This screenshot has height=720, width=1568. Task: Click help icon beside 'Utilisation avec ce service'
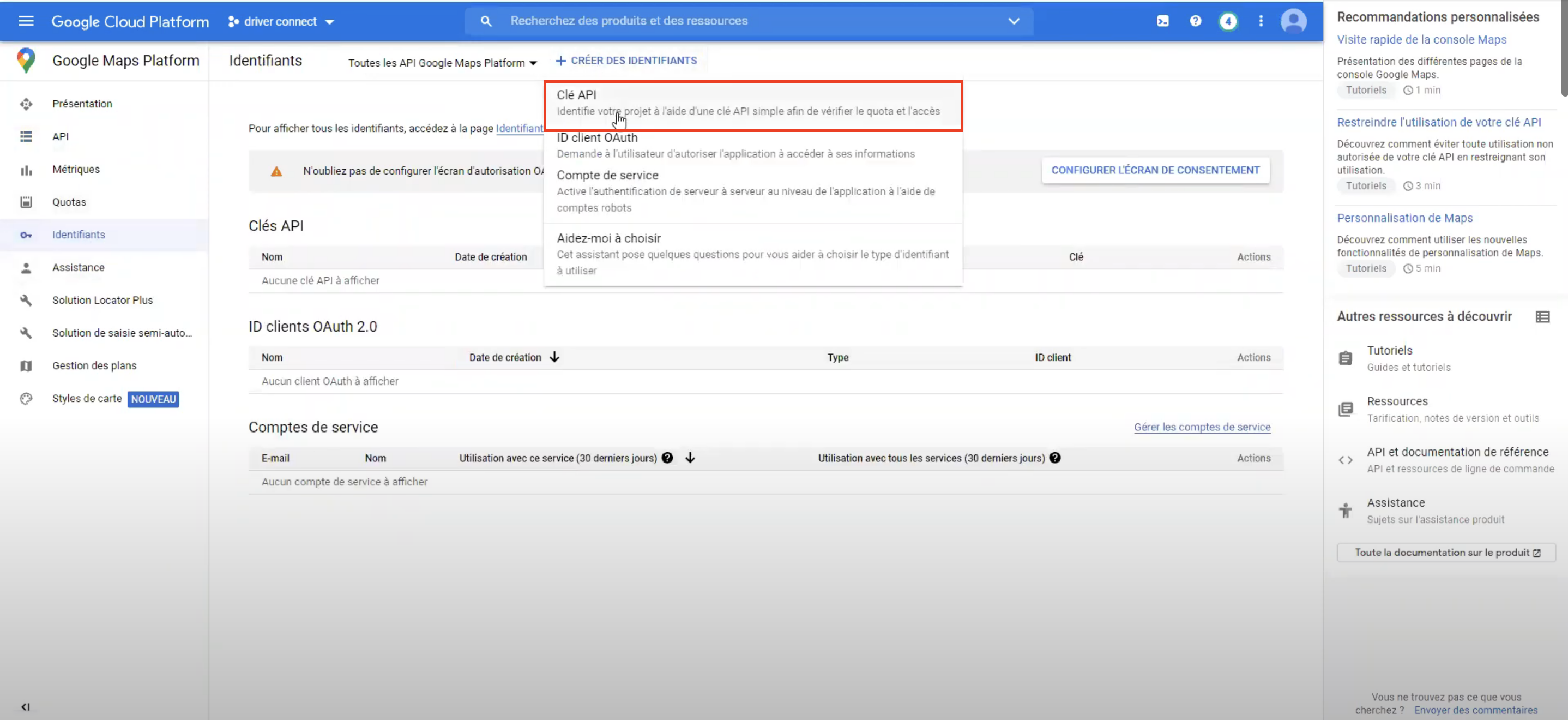point(667,458)
